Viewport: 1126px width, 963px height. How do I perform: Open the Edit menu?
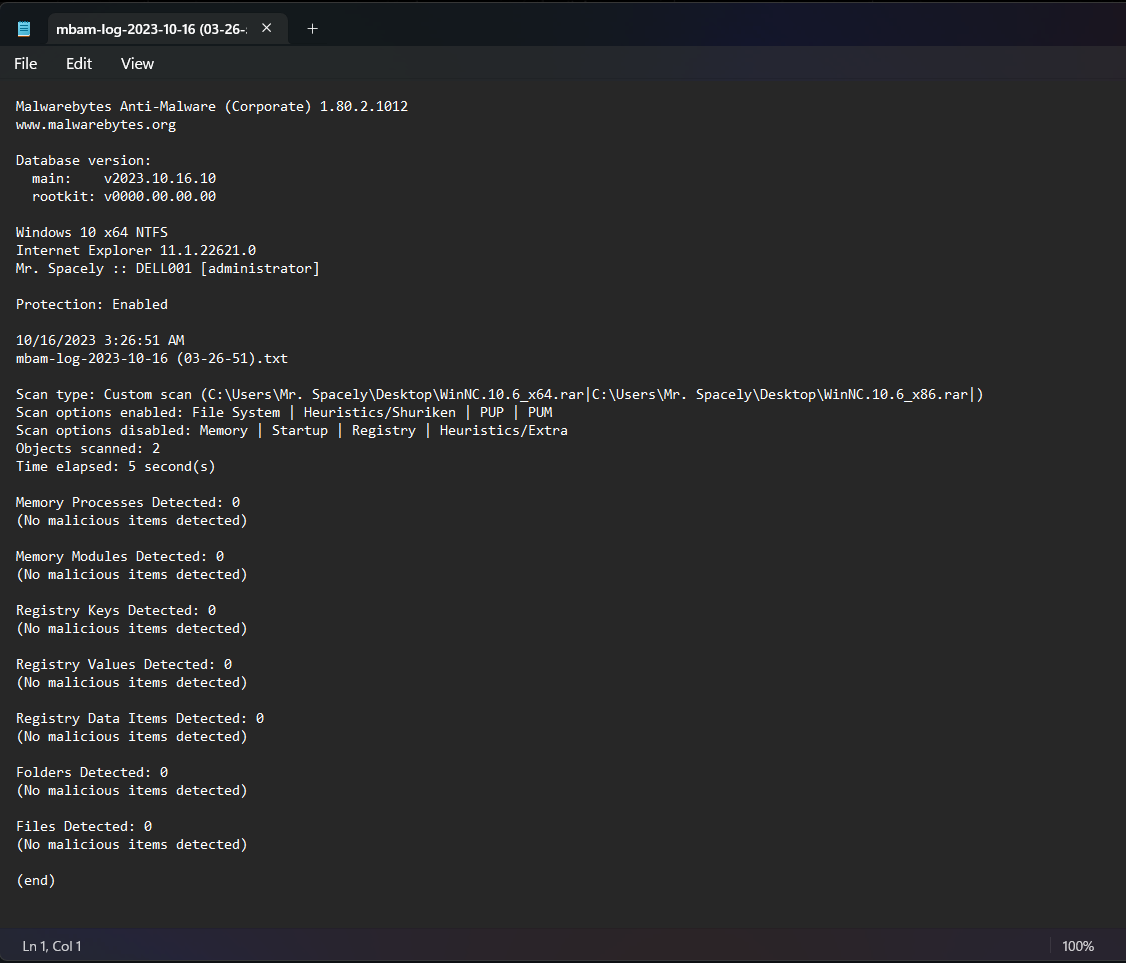coord(79,64)
